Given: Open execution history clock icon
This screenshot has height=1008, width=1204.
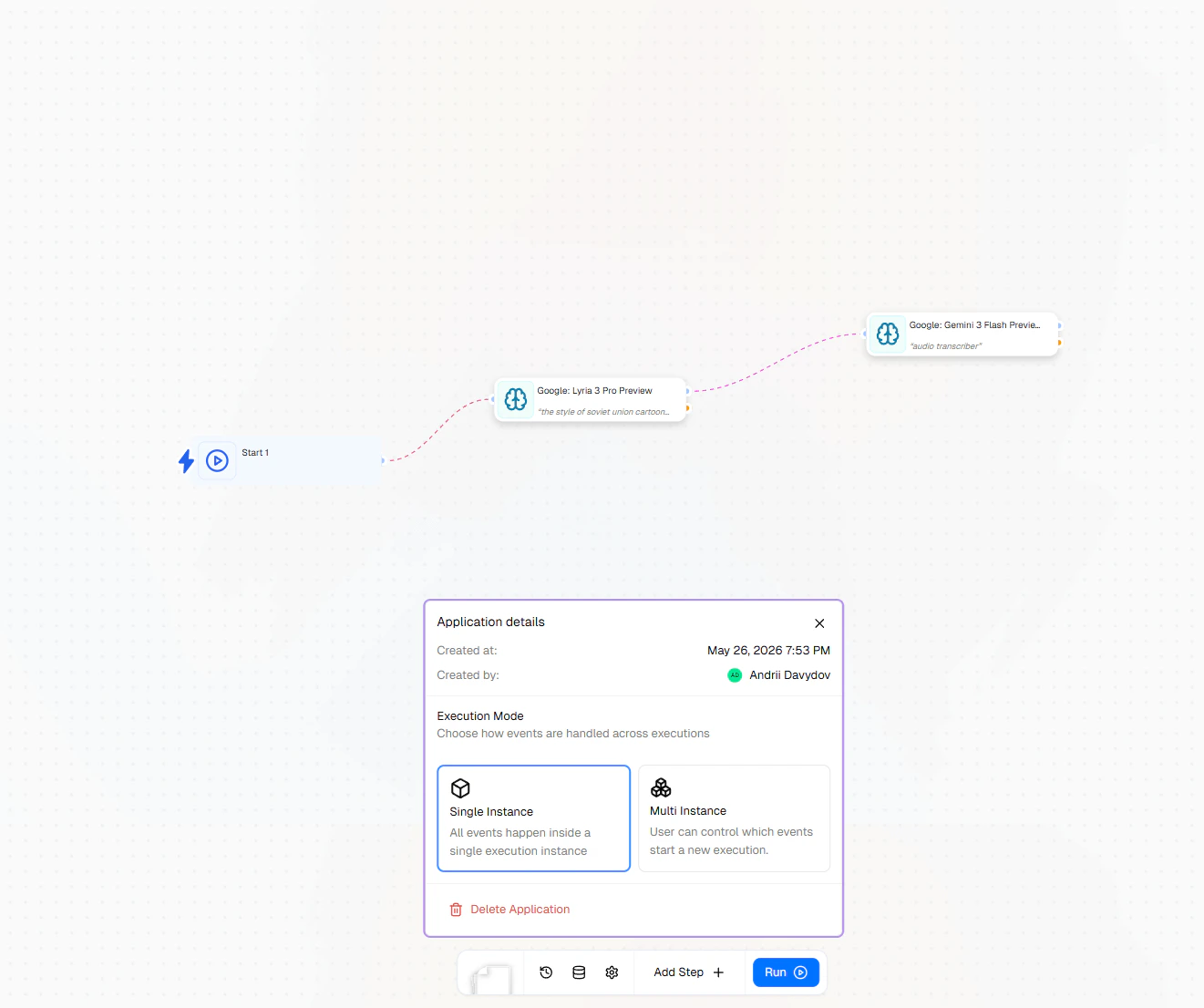Looking at the screenshot, I should [546, 972].
